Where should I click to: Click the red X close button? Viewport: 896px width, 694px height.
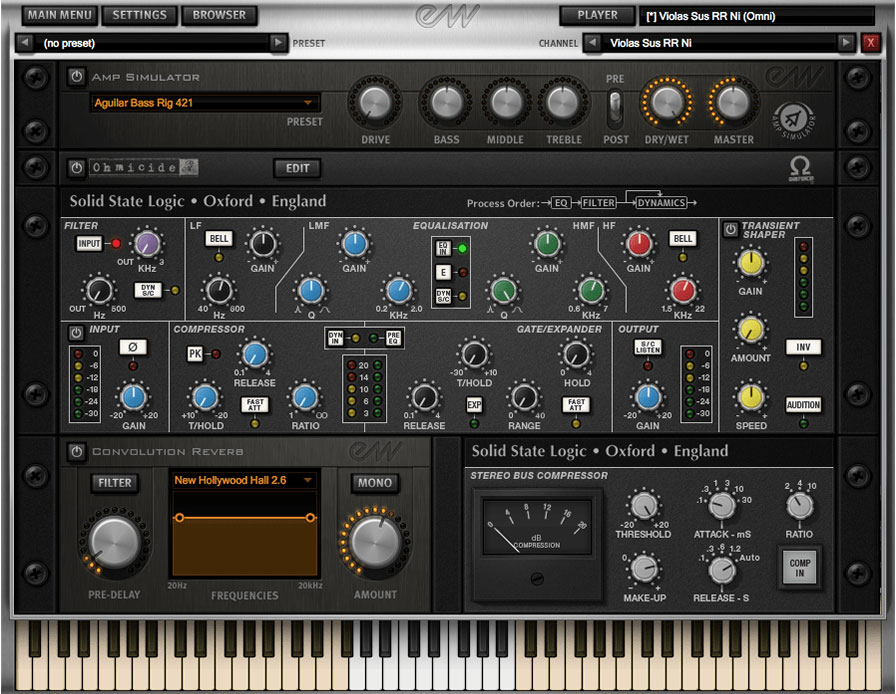point(870,43)
